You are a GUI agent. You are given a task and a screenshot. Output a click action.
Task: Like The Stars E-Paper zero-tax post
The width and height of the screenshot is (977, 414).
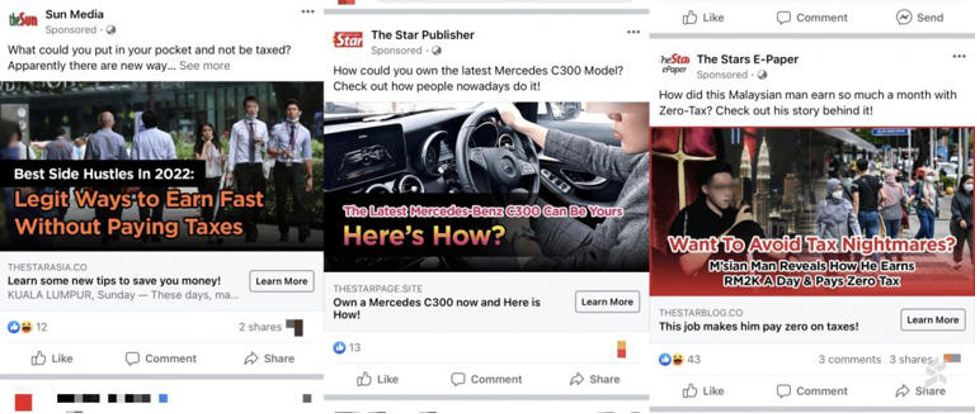(x=703, y=391)
